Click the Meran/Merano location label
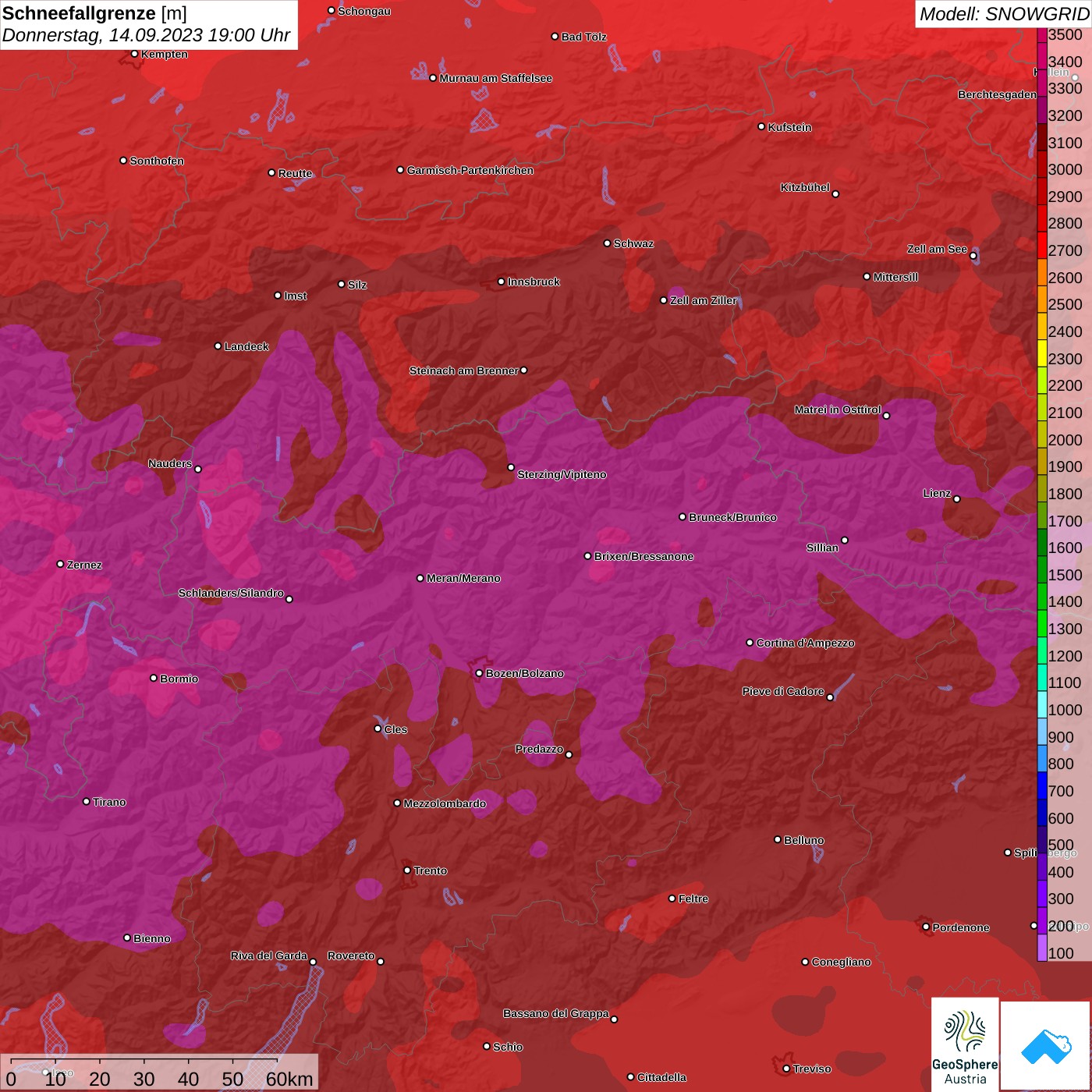Screen dimensions: 1092x1092 463,578
